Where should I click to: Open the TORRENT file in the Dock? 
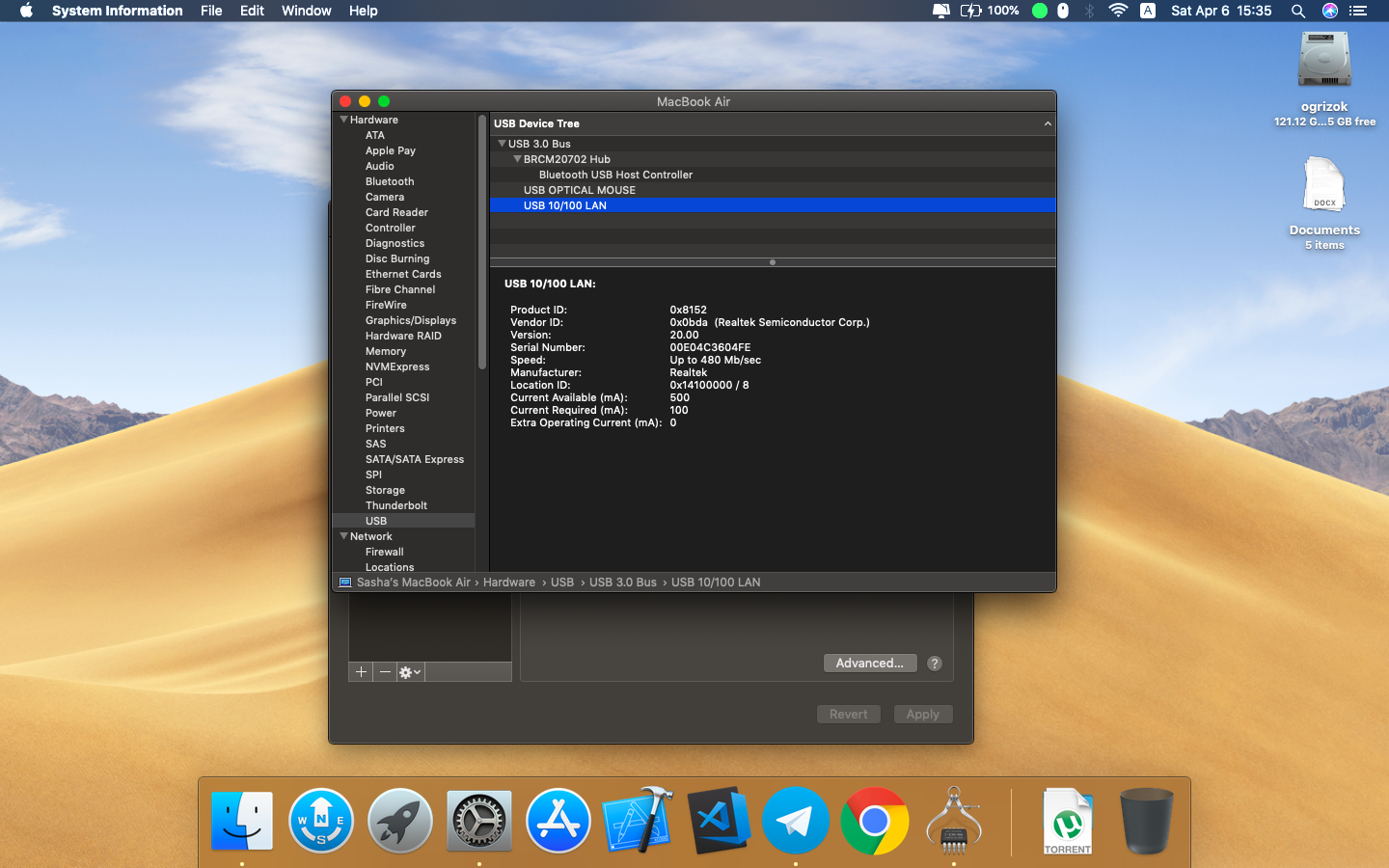(1068, 822)
